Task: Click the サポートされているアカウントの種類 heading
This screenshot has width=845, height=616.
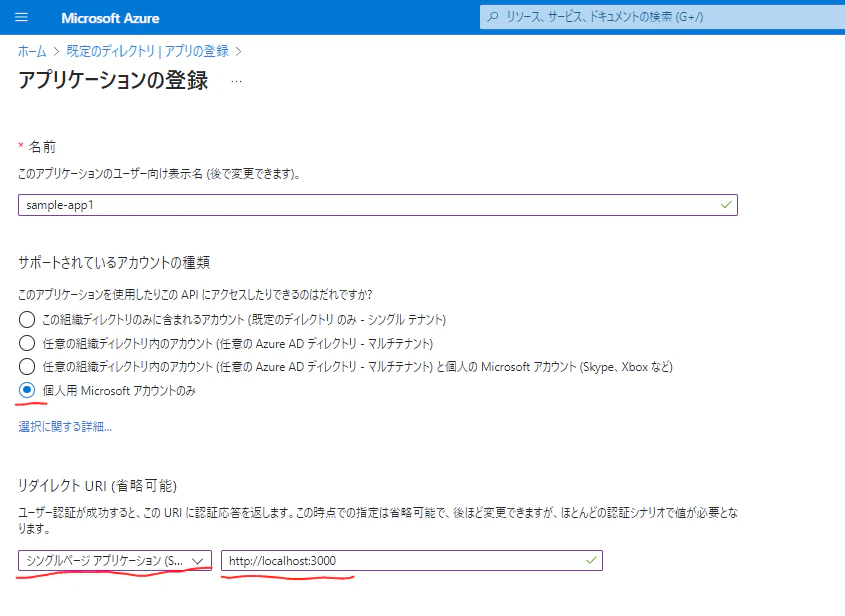Action: pos(114,262)
